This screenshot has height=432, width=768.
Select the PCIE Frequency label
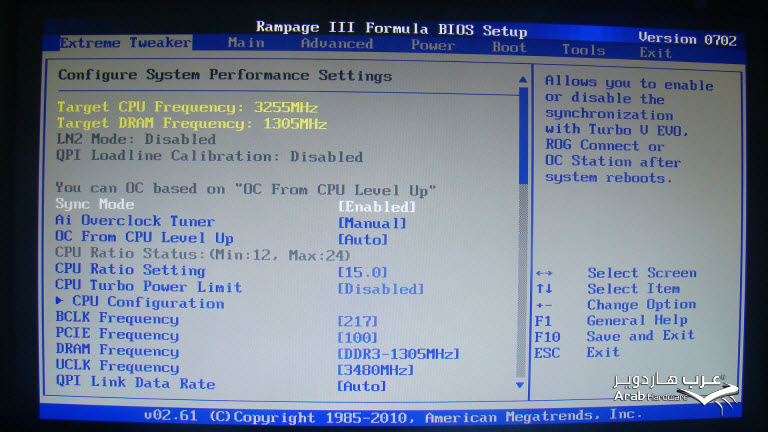(118, 334)
